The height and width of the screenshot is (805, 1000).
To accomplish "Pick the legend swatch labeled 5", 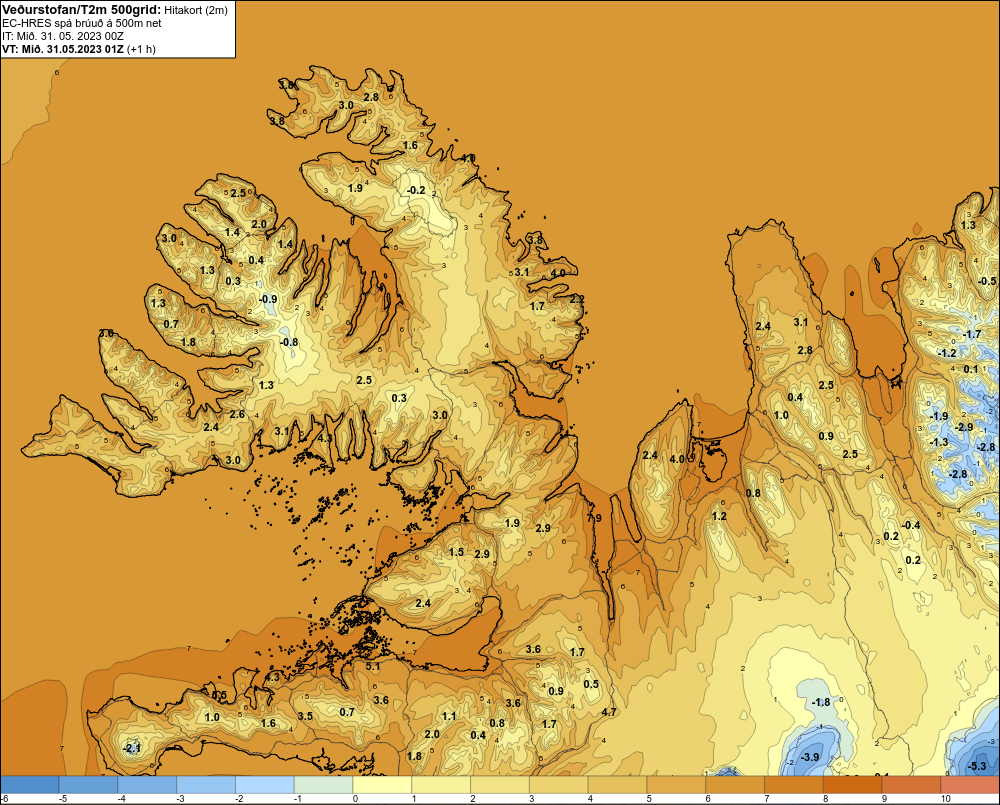I will click(x=676, y=785).
